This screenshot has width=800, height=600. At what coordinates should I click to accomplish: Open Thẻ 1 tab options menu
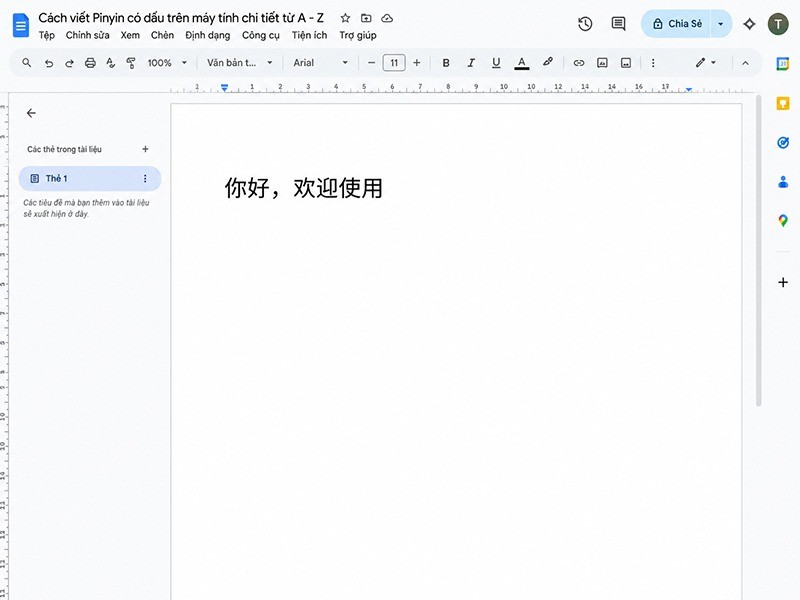coord(145,179)
